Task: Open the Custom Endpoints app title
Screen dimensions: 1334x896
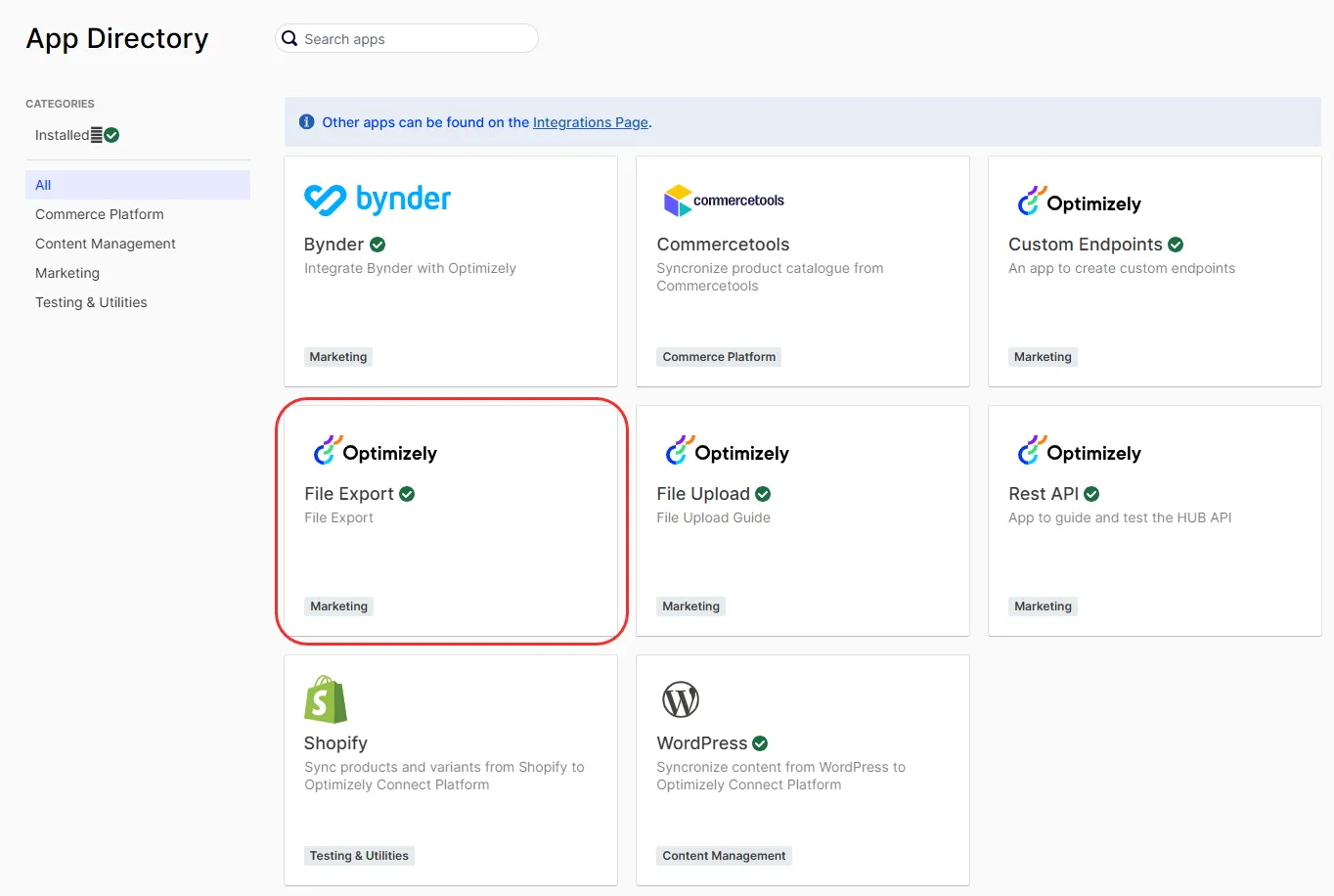Action: point(1086,245)
